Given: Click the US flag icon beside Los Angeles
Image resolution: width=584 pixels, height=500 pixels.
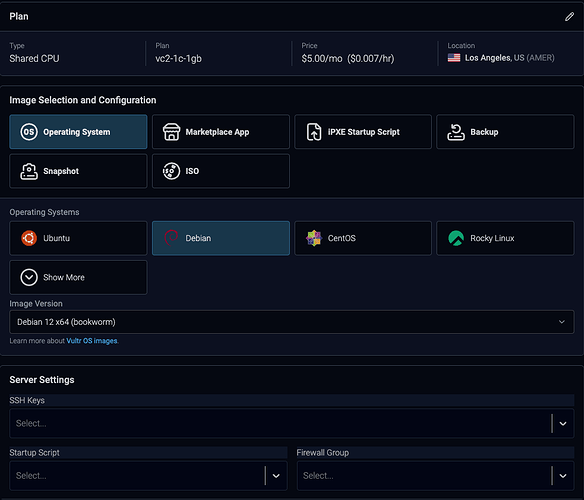Looking at the screenshot, I should (x=454, y=58).
